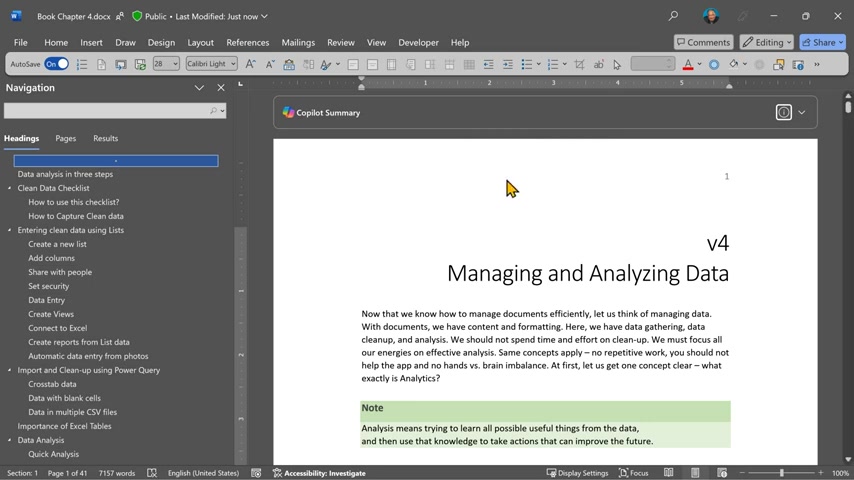This screenshot has height=480, width=854.
Task: Click the Crop tool icon
Action: click(580, 65)
